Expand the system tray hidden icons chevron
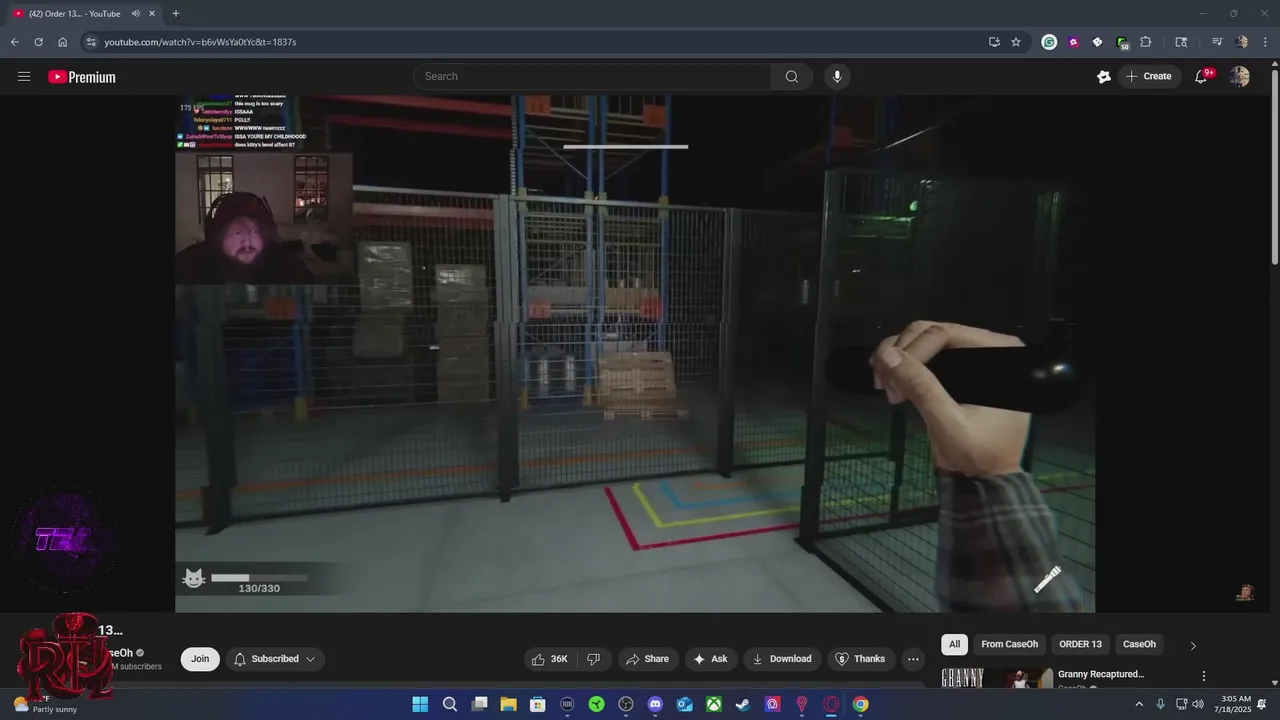The image size is (1280, 720). [x=1138, y=704]
